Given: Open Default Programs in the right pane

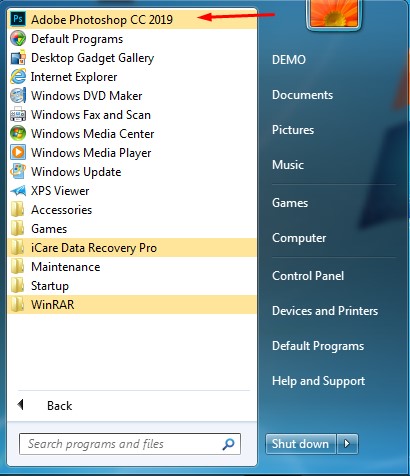Looking at the screenshot, I should (x=318, y=346).
